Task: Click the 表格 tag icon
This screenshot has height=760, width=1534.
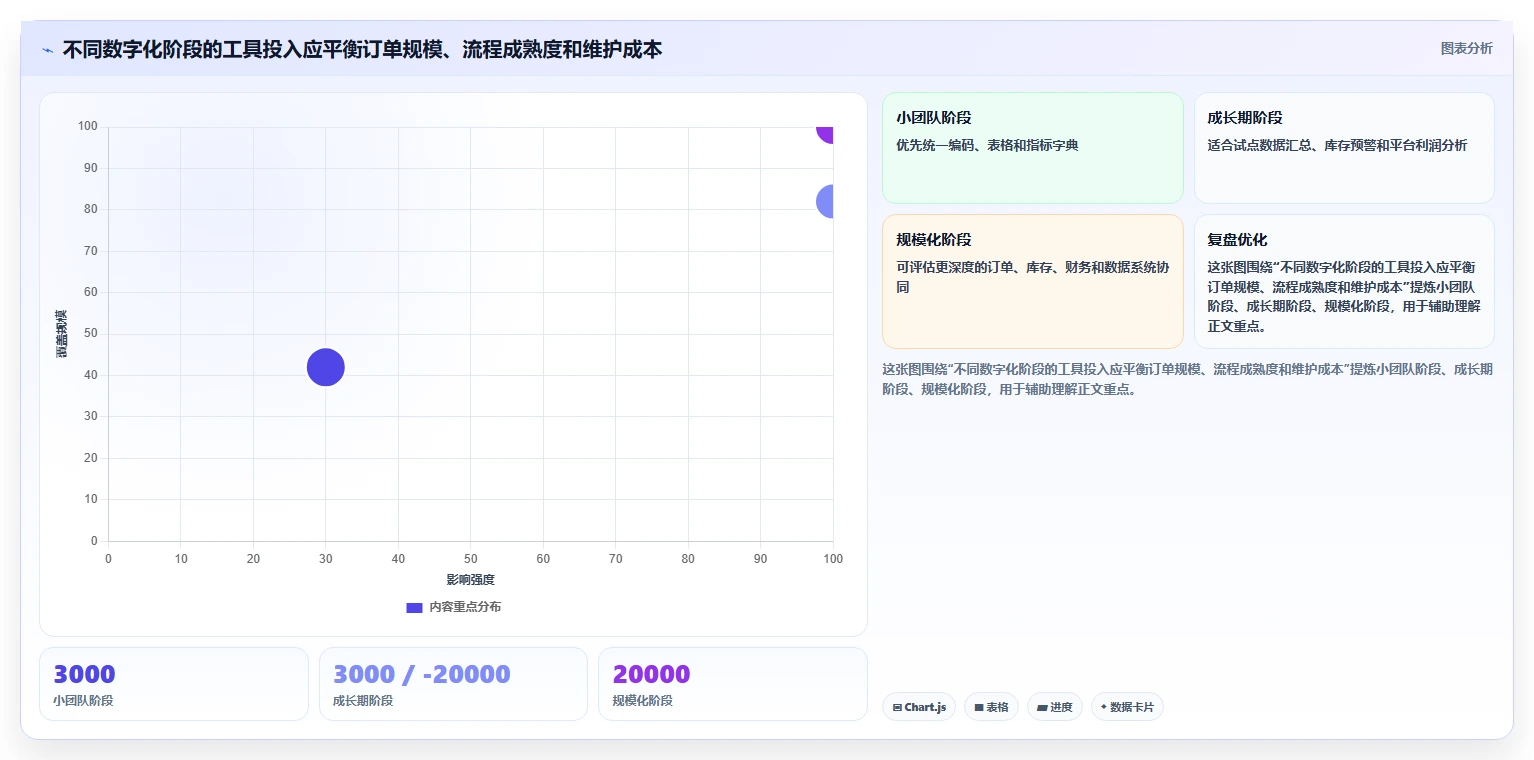Action: (x=979, y=708)
